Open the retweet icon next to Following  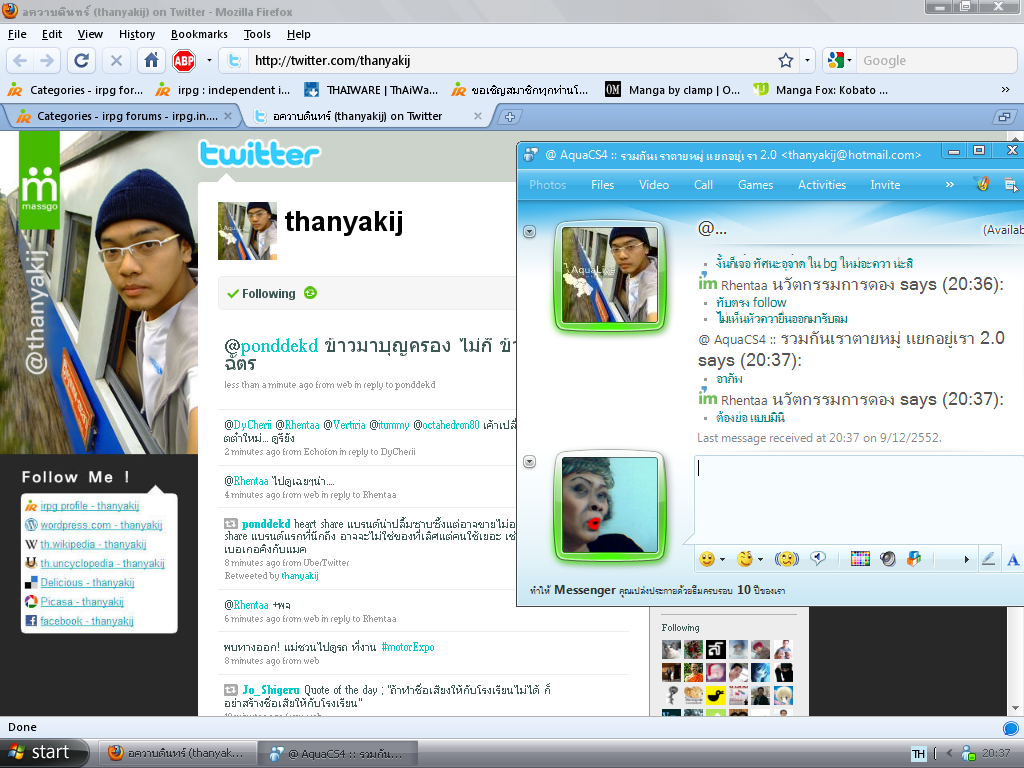[310, 293]
